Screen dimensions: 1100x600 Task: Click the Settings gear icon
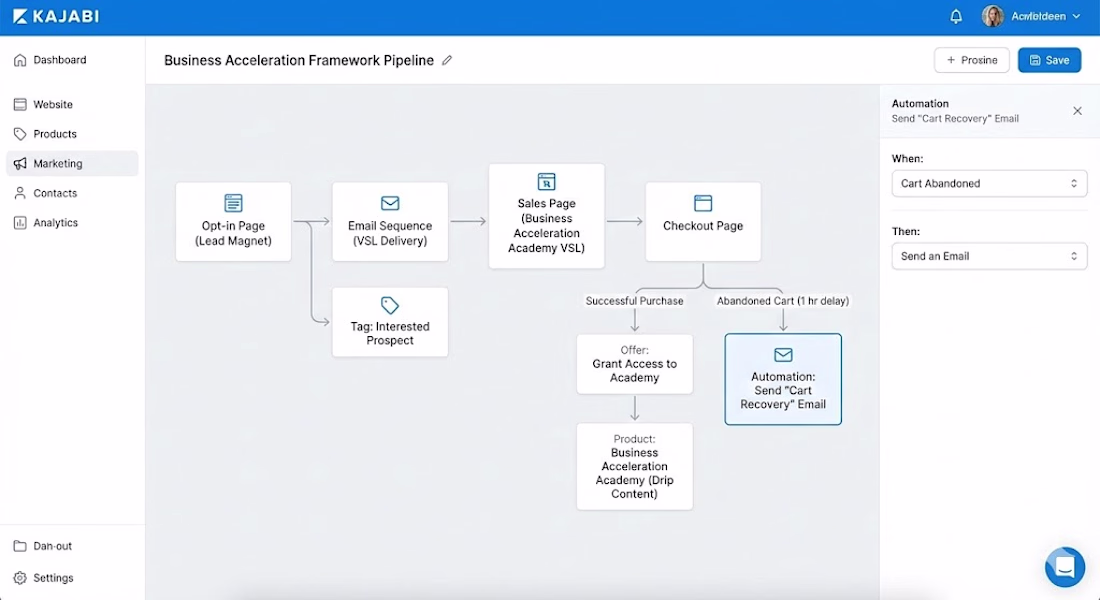pos(20,578)
